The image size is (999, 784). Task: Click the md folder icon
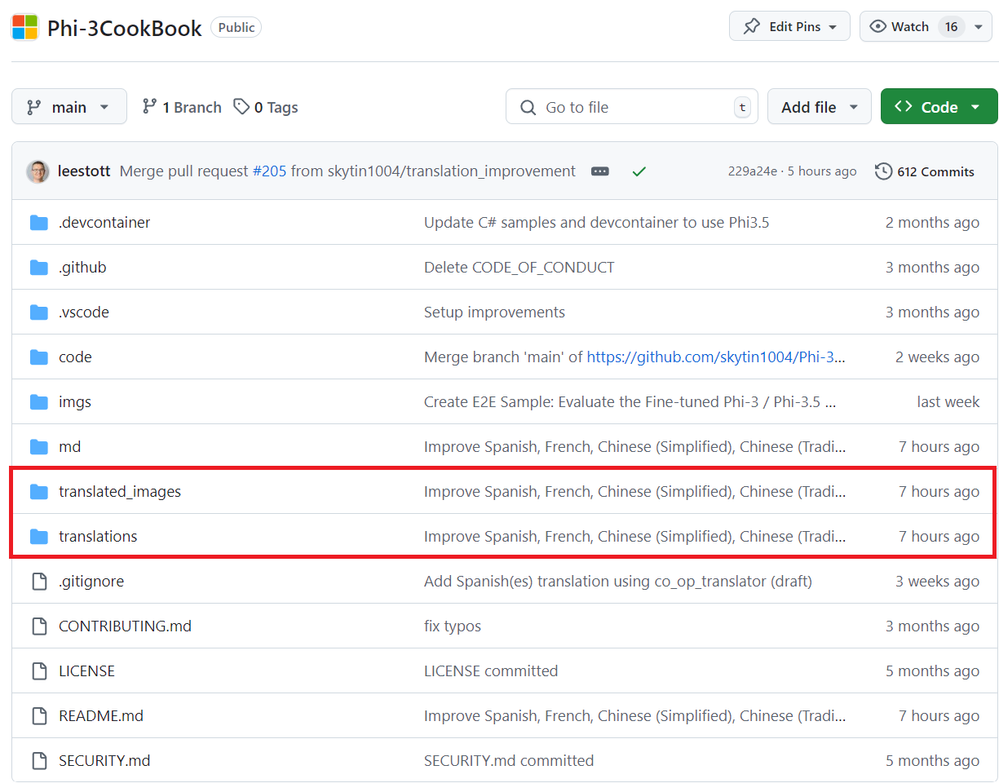tap(39, 446)
